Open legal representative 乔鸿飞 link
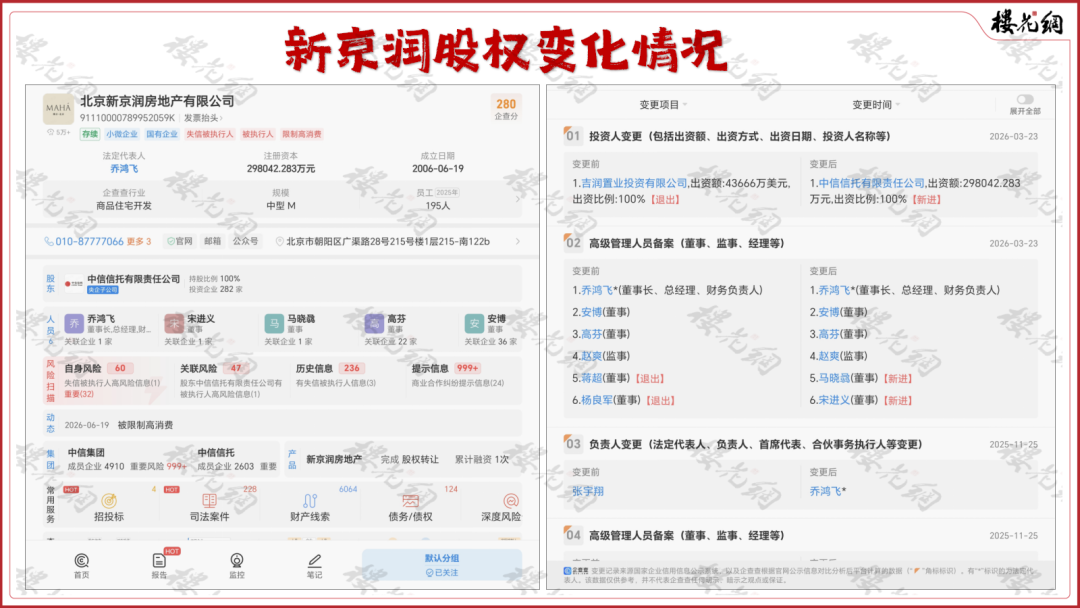Viewport: 1080px width, 608px height. tap(124, 169)
